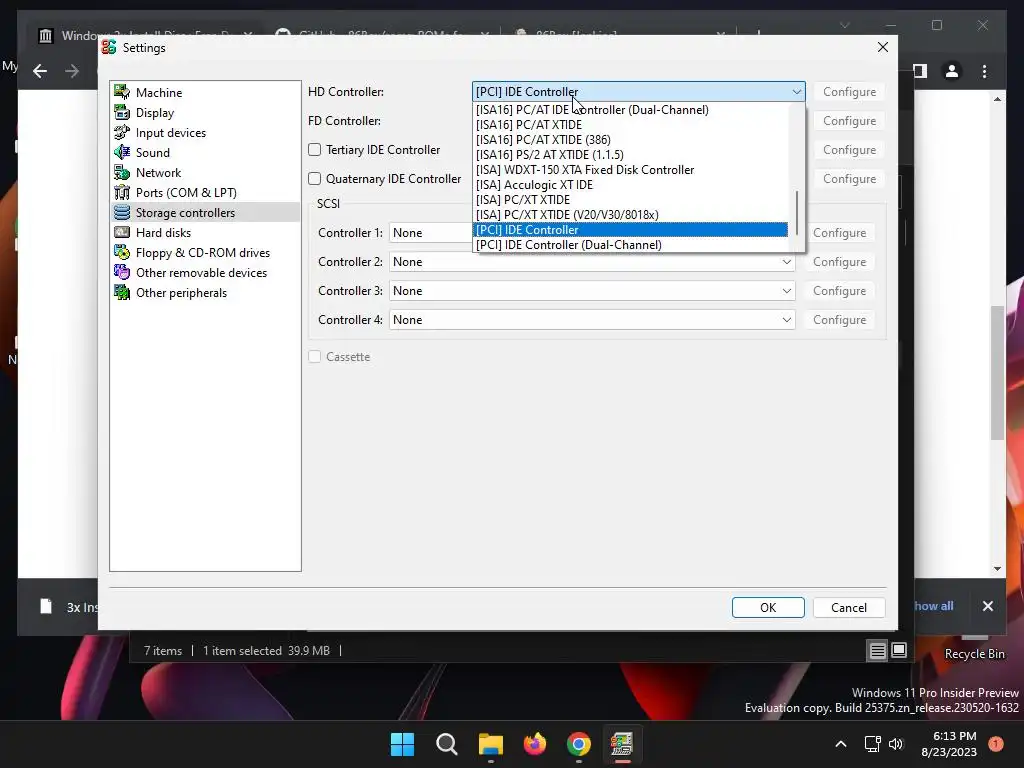Choose [ISA16] PC/AT IDE Controller (Dual-Channel)
The image size is (1024, 768).
click(x=631, y=110)
